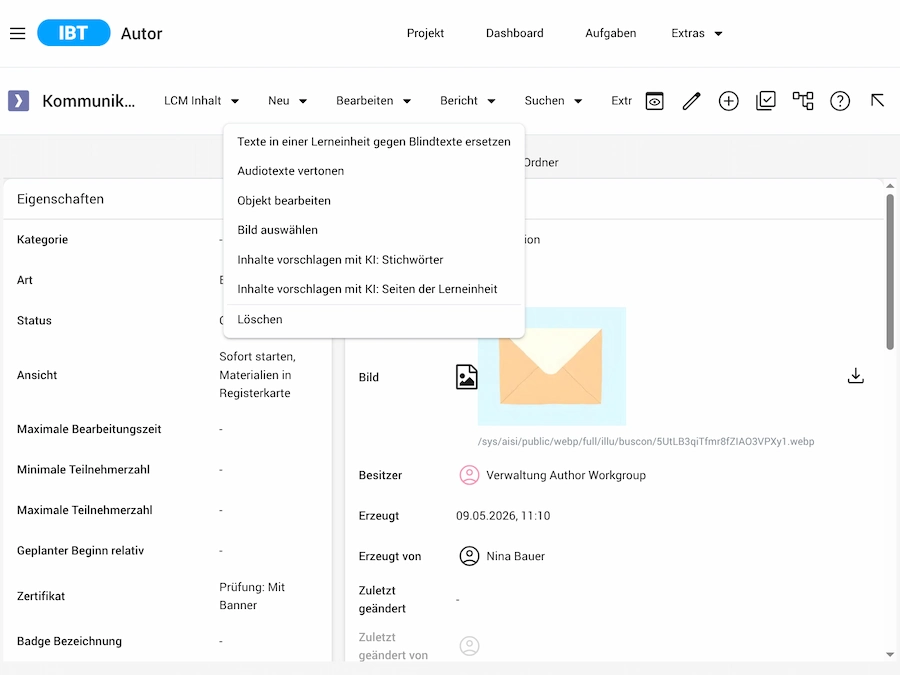Click the Zertifikat value Prüfung: Mit Banner
Screen dimensions: 900x675
tap(252, 596)
